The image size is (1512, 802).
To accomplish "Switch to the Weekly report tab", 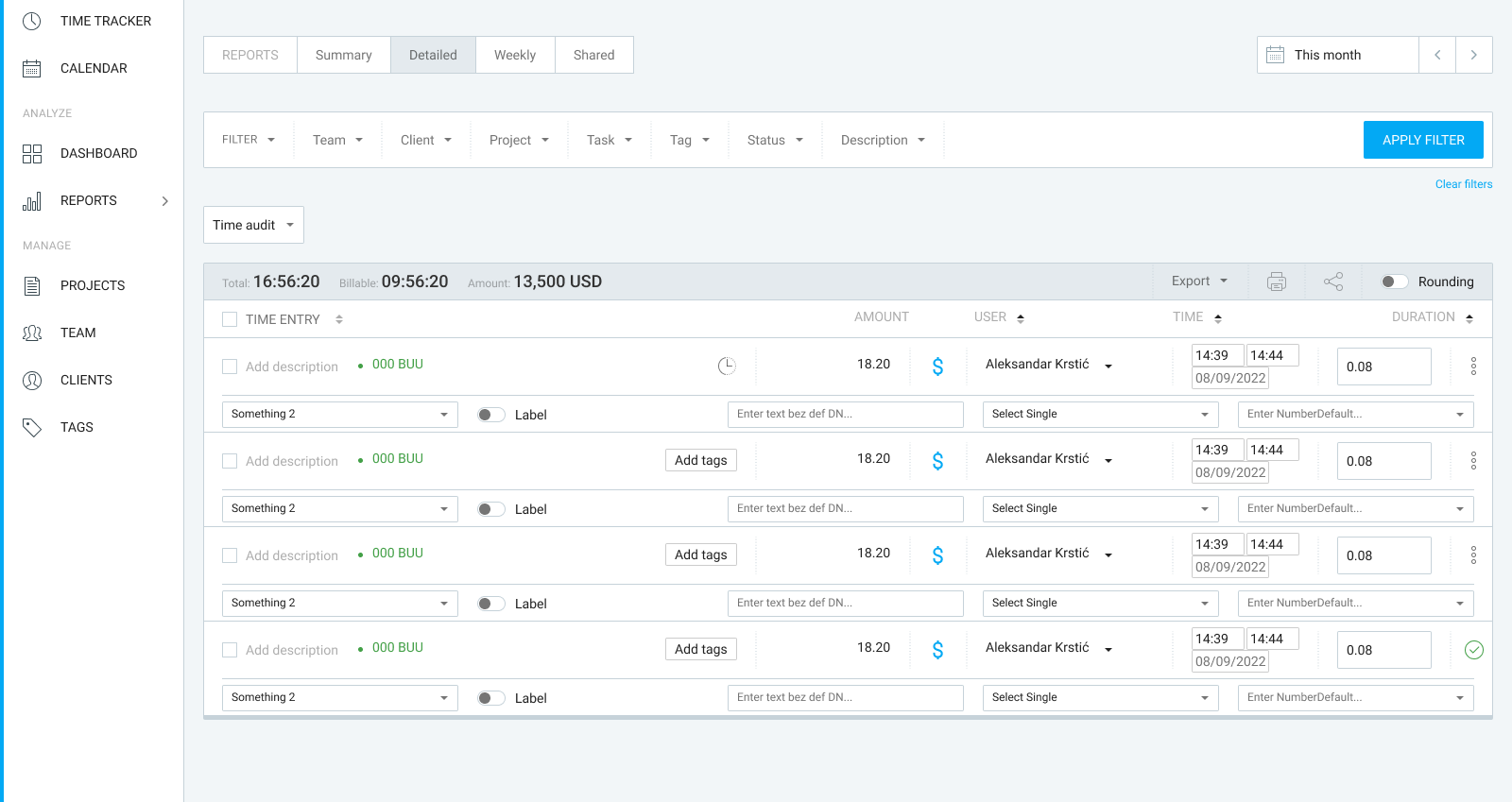I will click(515, 55).
